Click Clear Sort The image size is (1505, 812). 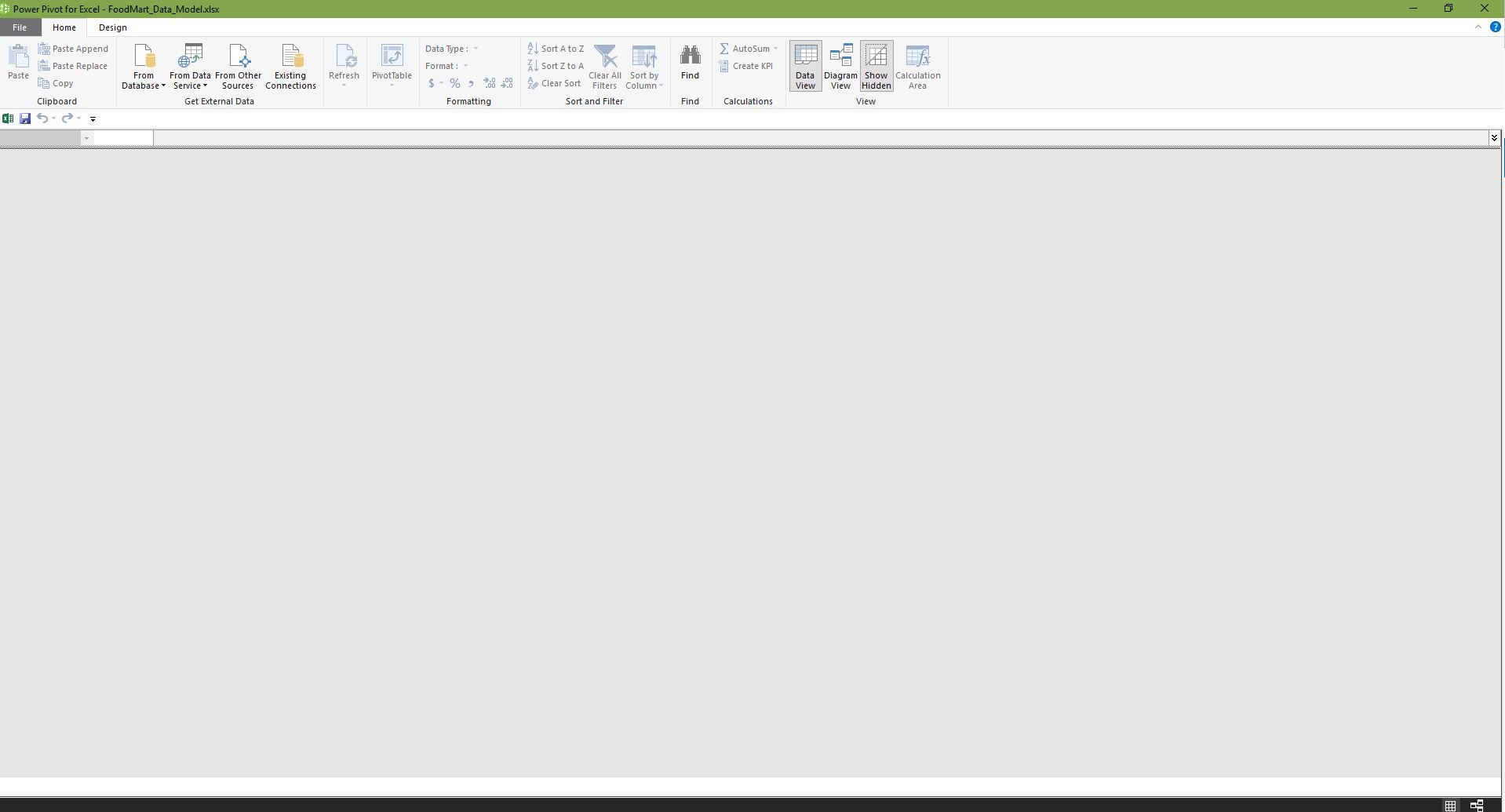(x=554, y=83)
